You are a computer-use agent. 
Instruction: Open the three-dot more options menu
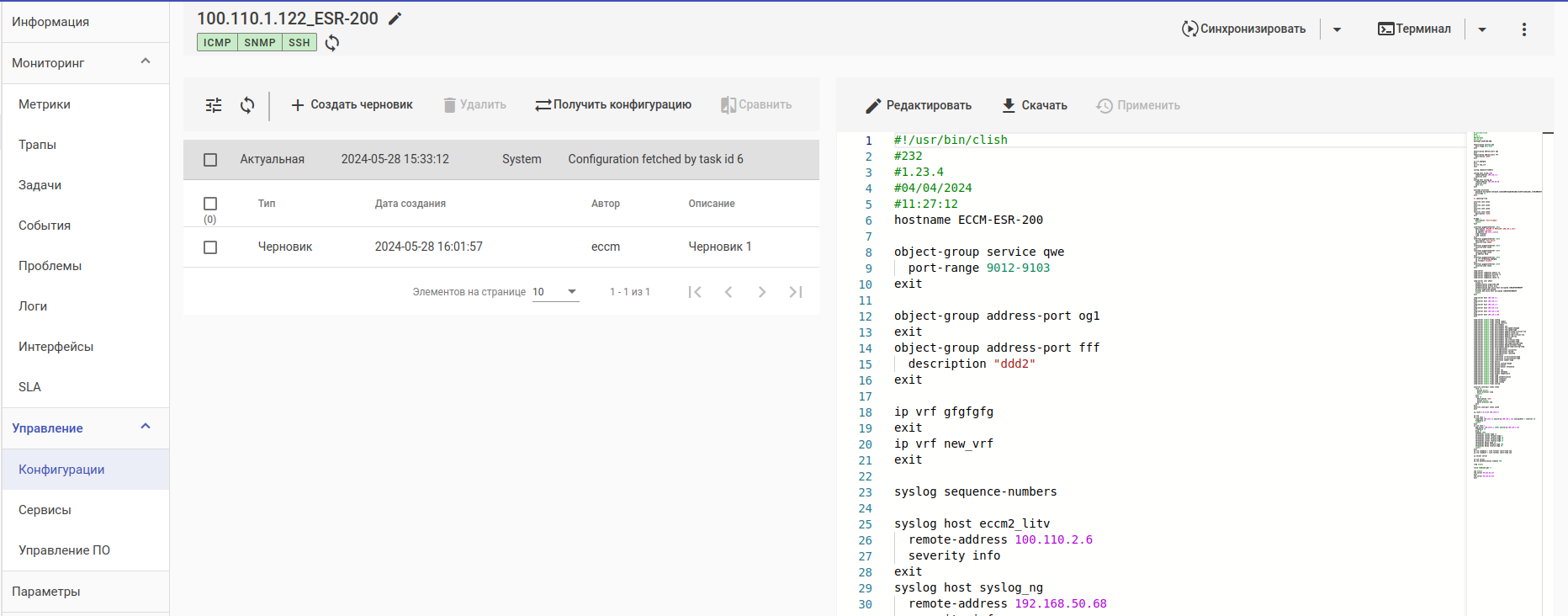1523,29
